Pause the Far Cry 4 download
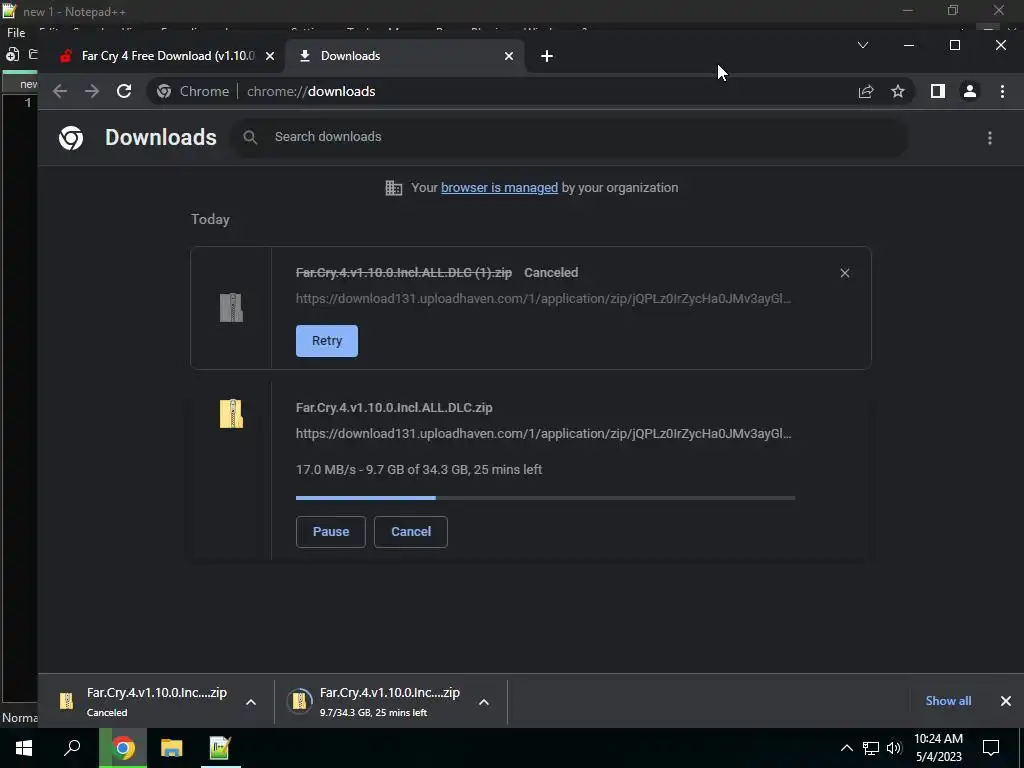This screenshot has width=1024, height=768. [330, 532]
